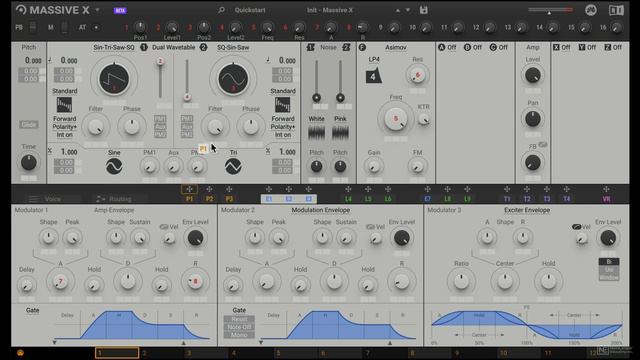Toggle Noise source 2 button

pos(347,47)
